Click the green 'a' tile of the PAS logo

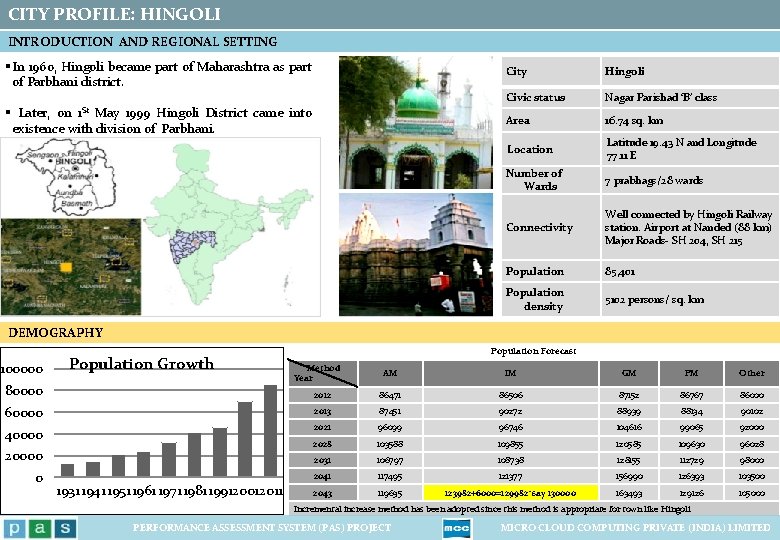point(40,528)
